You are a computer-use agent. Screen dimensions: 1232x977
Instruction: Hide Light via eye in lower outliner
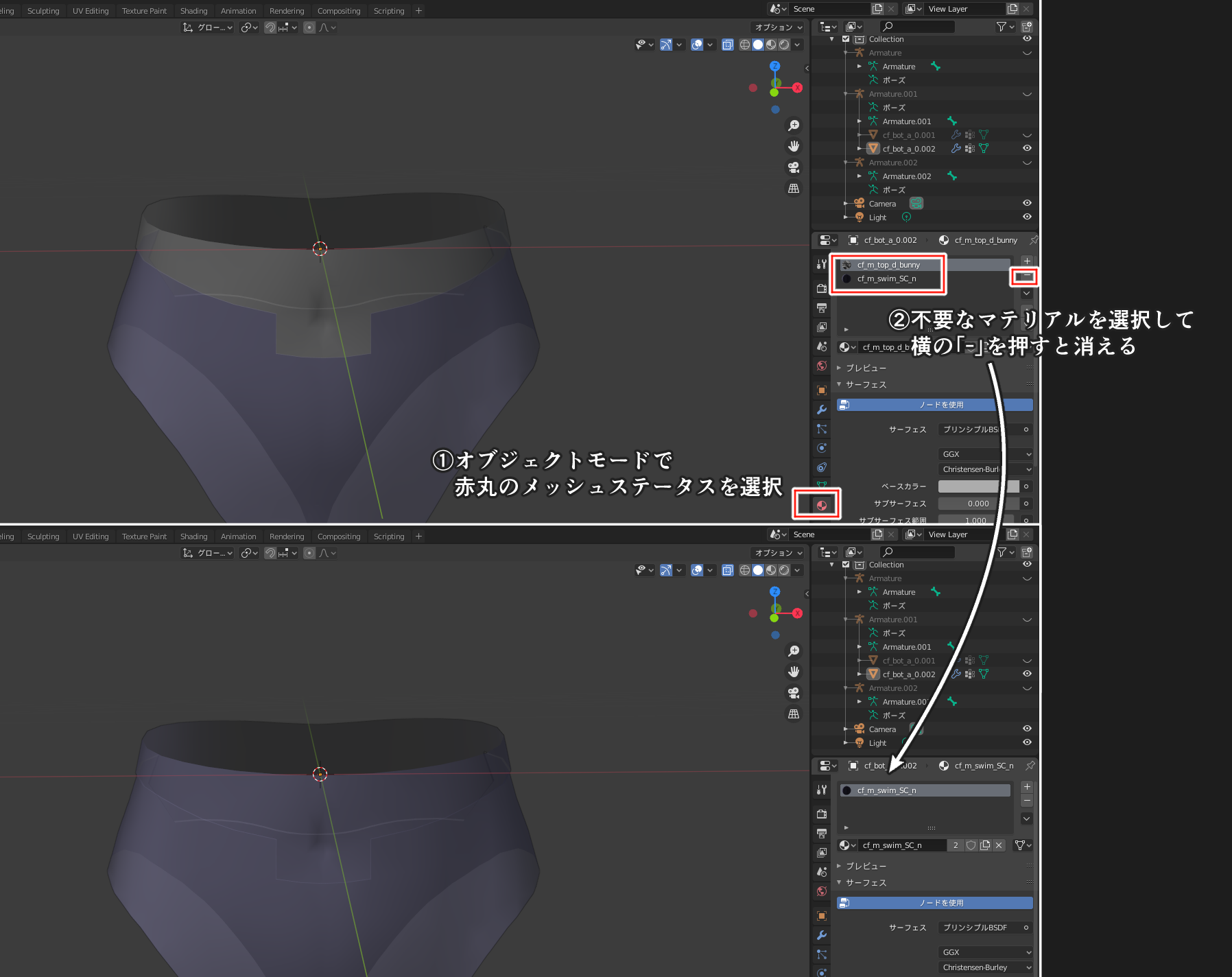pos(1027,742)
